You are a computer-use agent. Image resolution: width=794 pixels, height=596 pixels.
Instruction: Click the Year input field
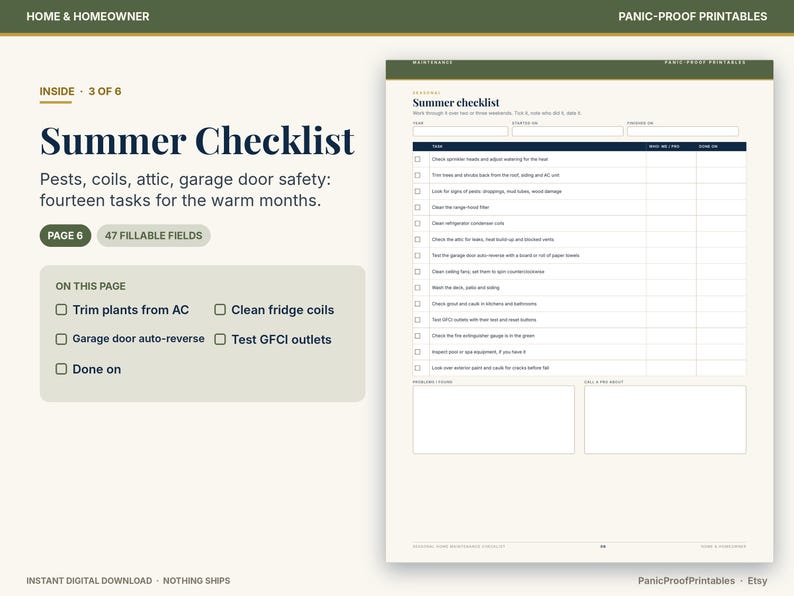point(460,132)
